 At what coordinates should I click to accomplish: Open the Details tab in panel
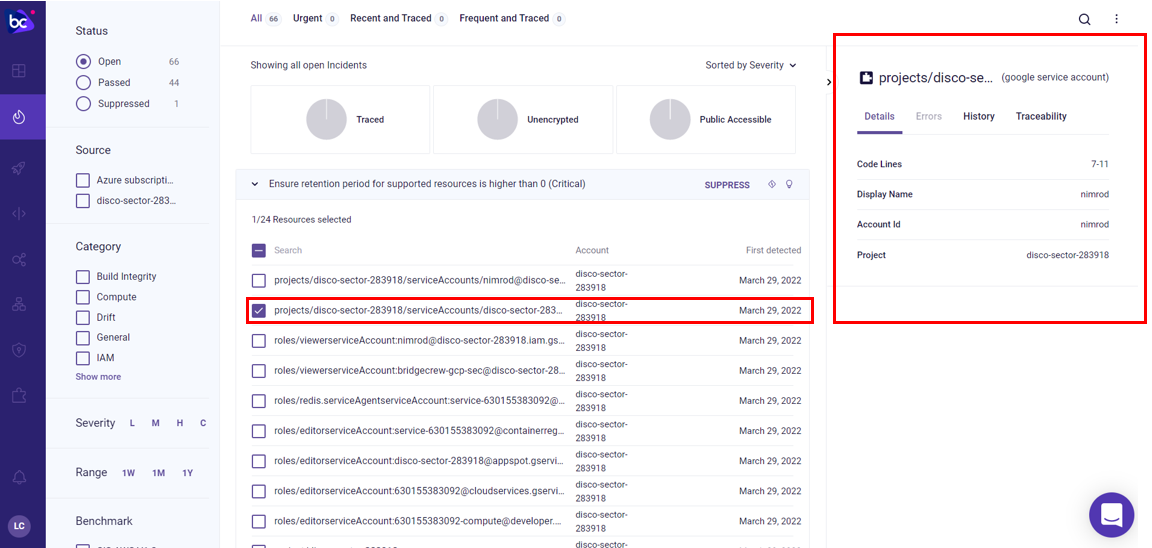point(879,117)
